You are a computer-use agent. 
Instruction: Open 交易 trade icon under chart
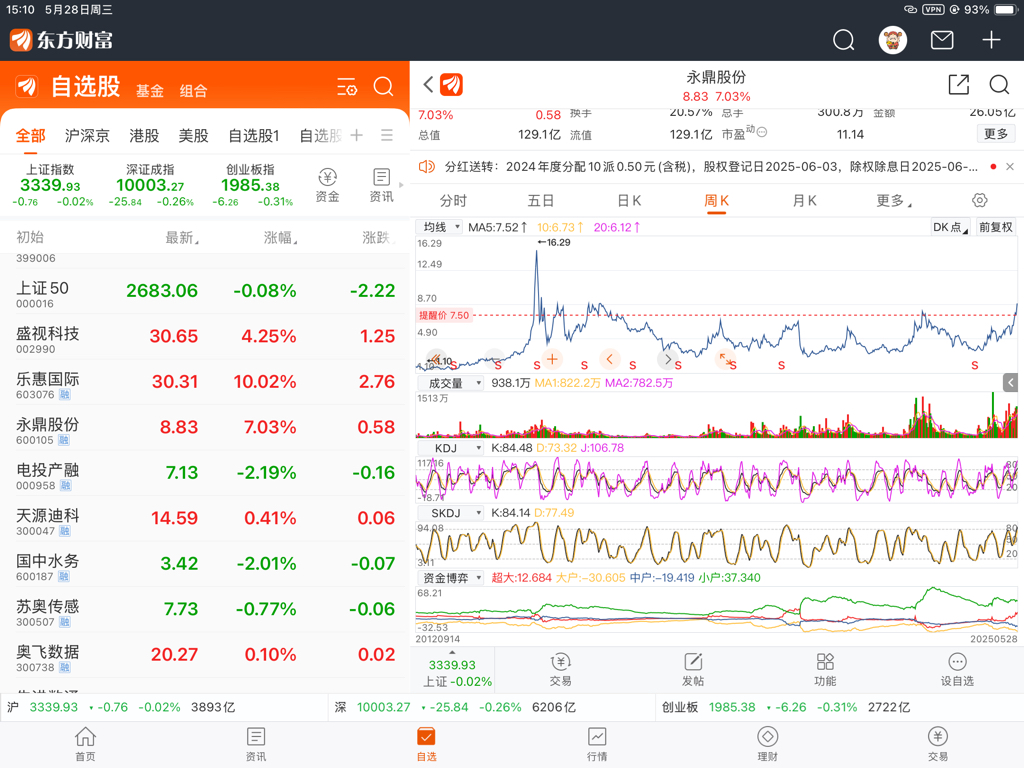click(560, 670)
